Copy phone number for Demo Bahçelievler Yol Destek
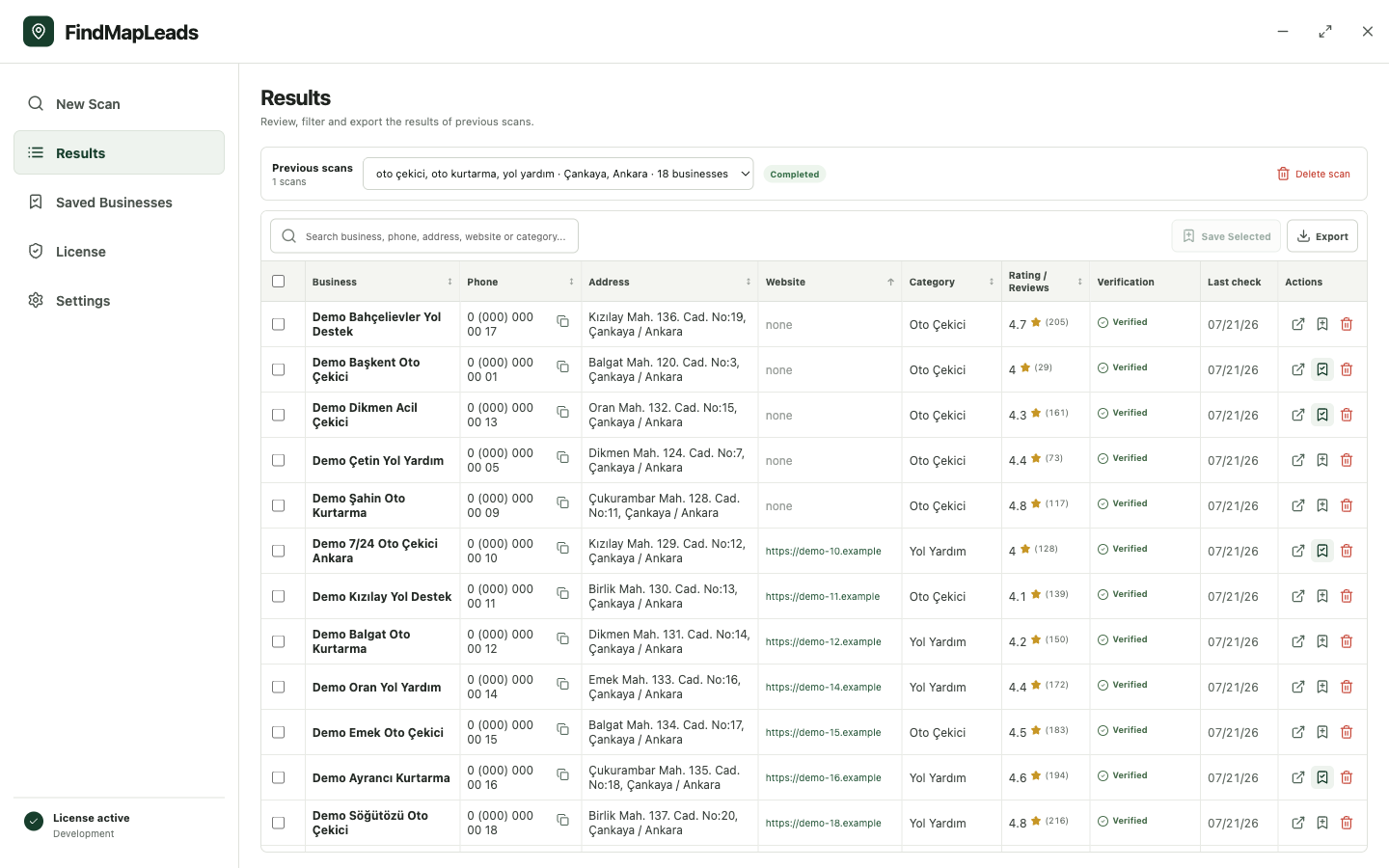Screen dimensions: 1389x868 click(562, 321)
